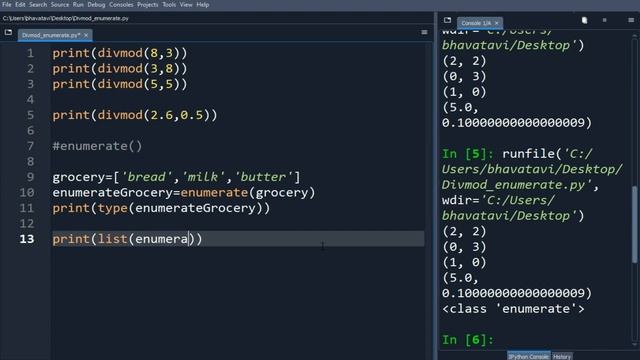Click the console browse tabs folder icon

click(x=447, y=20)
